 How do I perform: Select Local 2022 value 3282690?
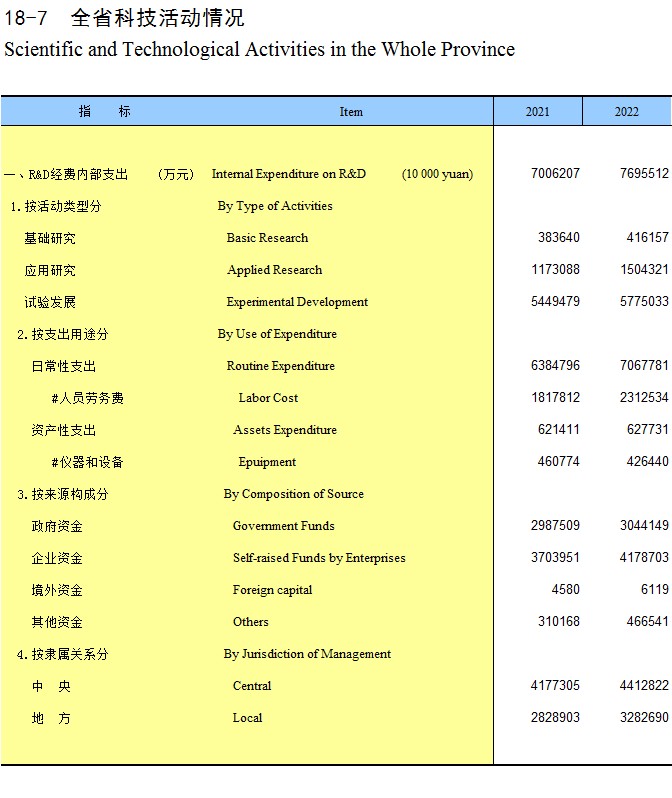click(644, 718)
